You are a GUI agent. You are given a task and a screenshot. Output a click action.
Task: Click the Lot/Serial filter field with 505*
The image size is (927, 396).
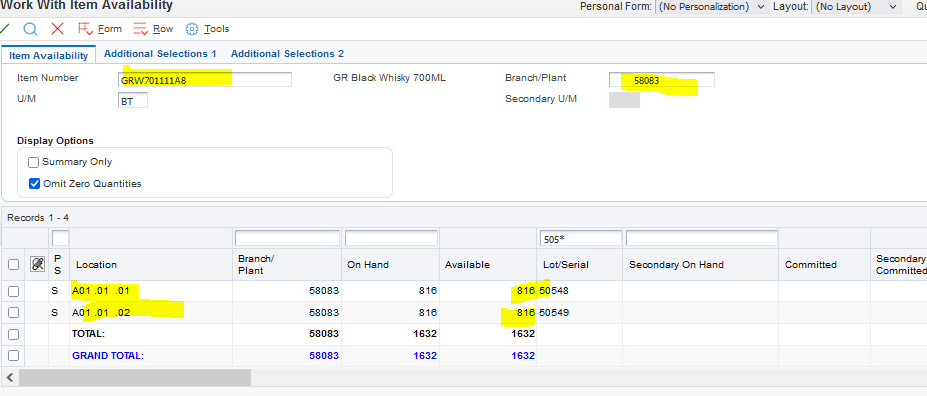point(580,238)
